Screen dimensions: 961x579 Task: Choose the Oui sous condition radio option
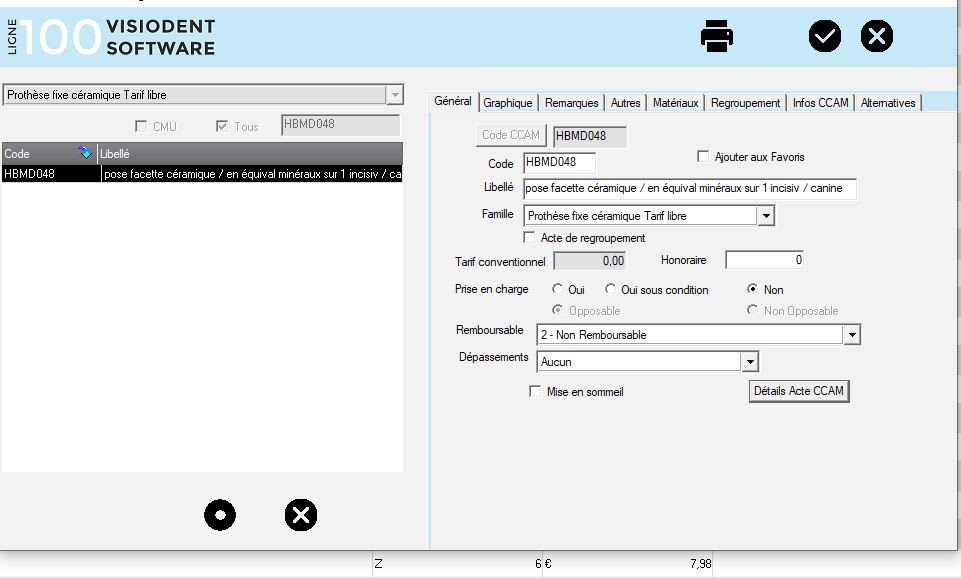610,290
